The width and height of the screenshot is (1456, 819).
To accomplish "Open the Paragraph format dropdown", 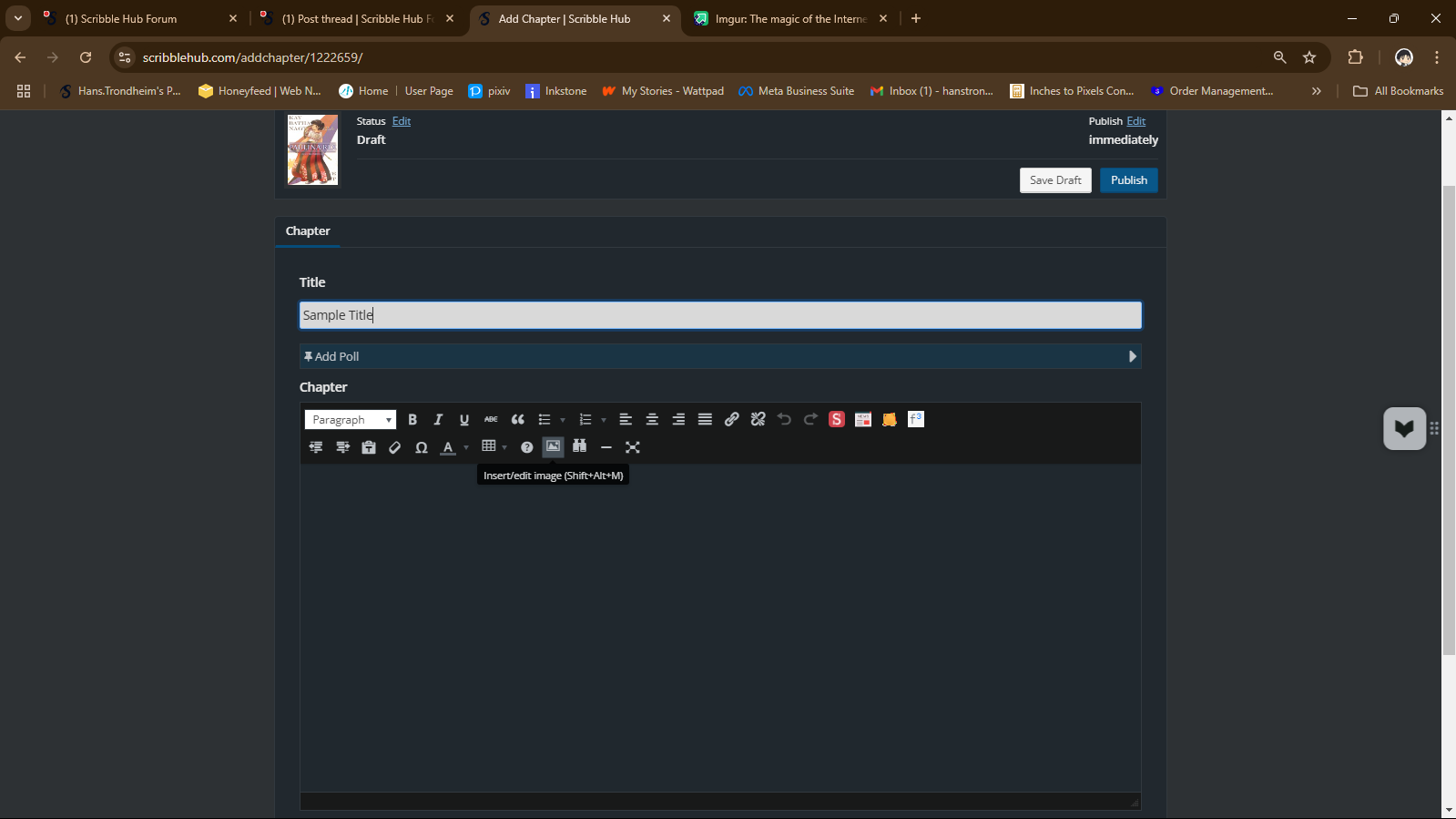I will tap(351, 420).
